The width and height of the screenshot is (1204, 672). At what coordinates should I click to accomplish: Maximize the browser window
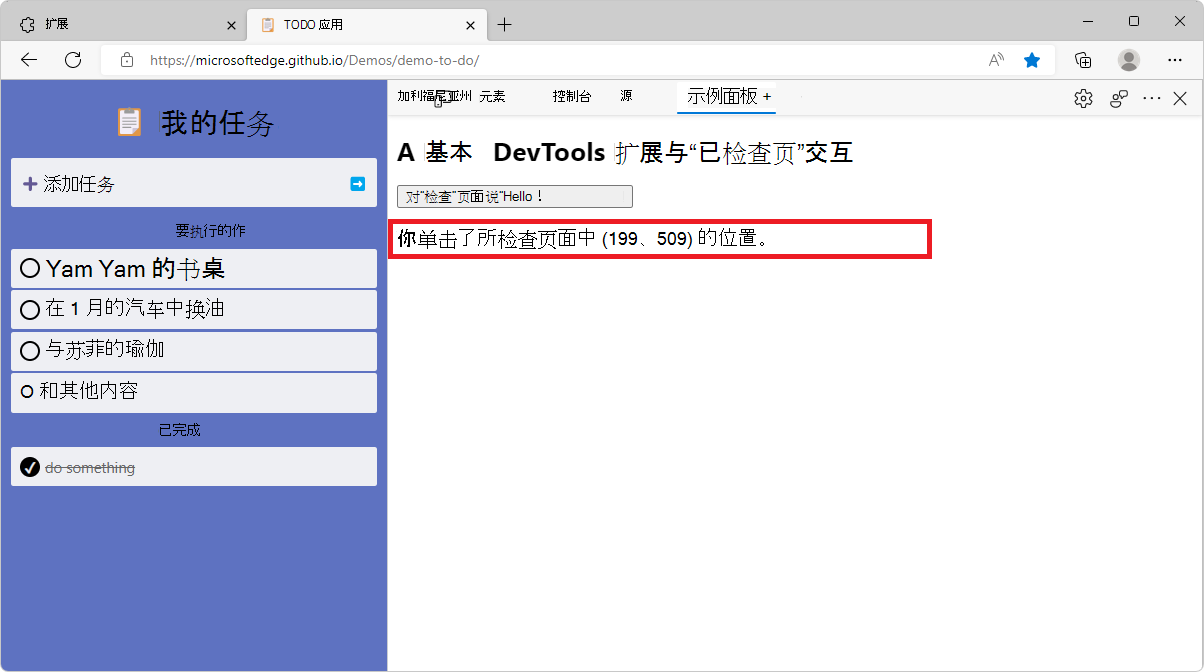coord(1133,21)
